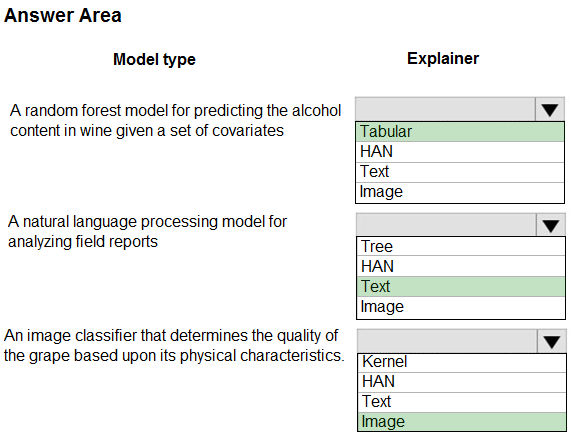Select Tabular for the random forest model

(459, 132)
